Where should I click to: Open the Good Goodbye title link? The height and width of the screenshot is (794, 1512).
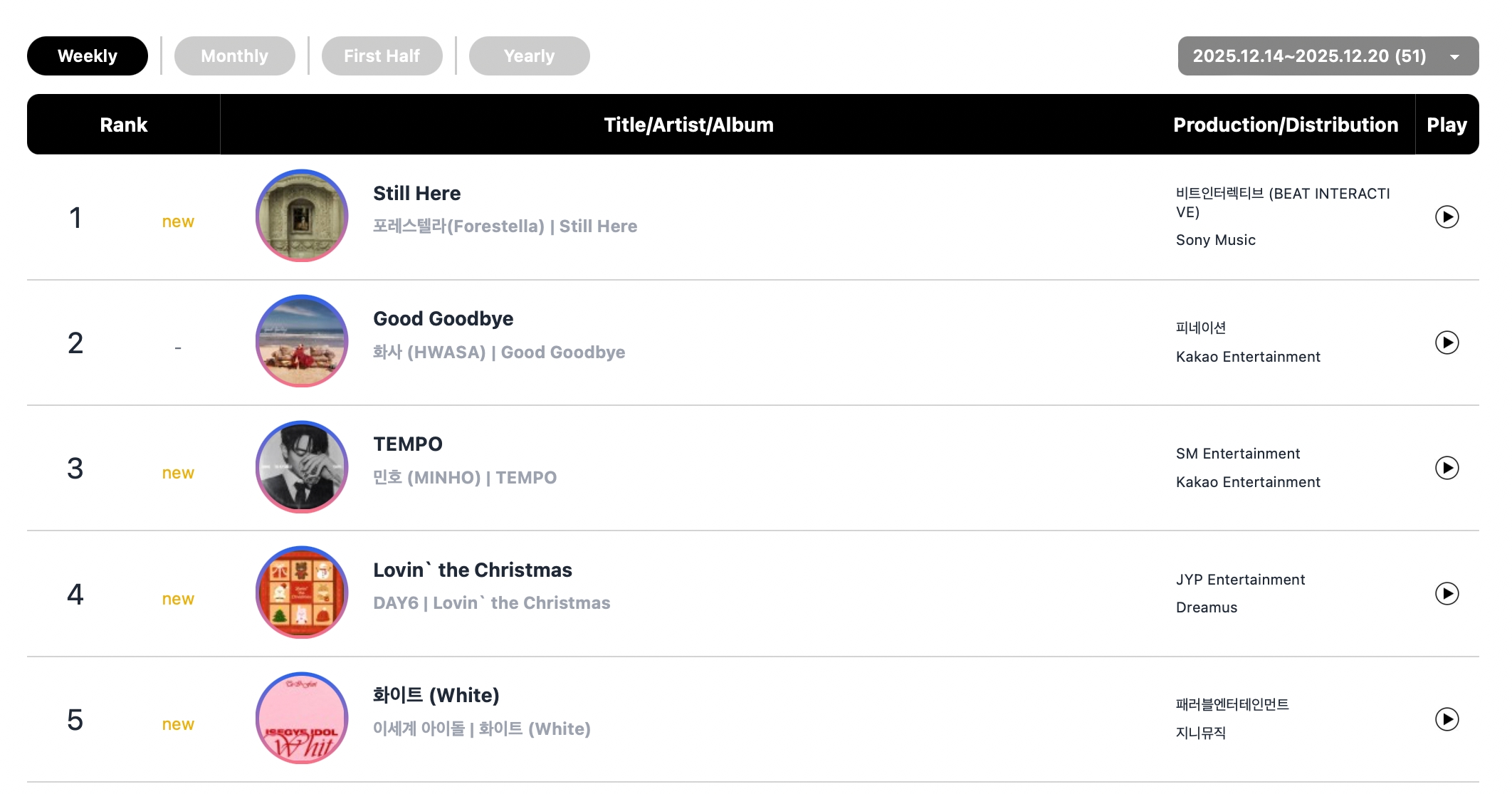coord(443,319)
